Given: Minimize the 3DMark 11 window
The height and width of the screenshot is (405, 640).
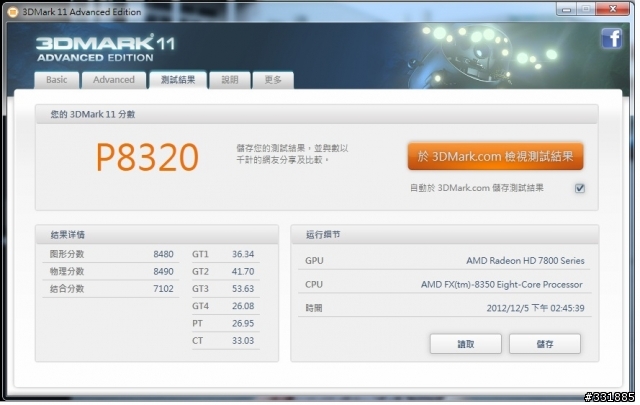Looking at the screenshot, I should pos(566,9).
